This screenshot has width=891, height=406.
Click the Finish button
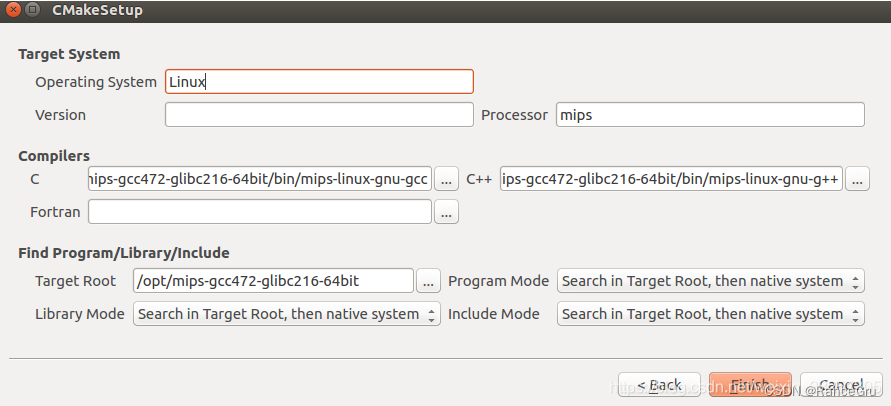[x=750, y=385]
